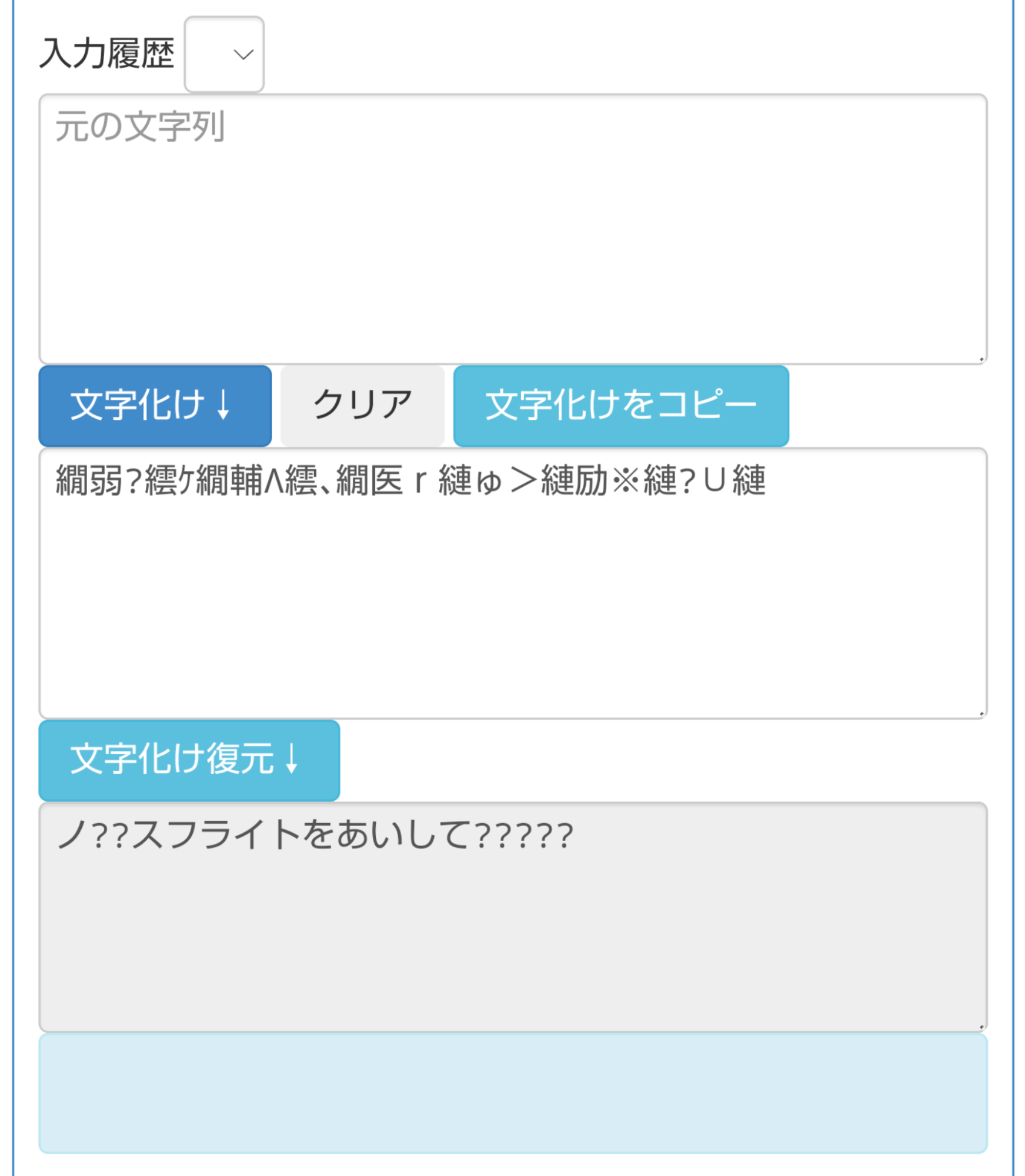This screenshot has width=1025, height=1176.
Task: Click the light blue message box at bottom
Action: pyautogui.click(x=512, y=1094)
